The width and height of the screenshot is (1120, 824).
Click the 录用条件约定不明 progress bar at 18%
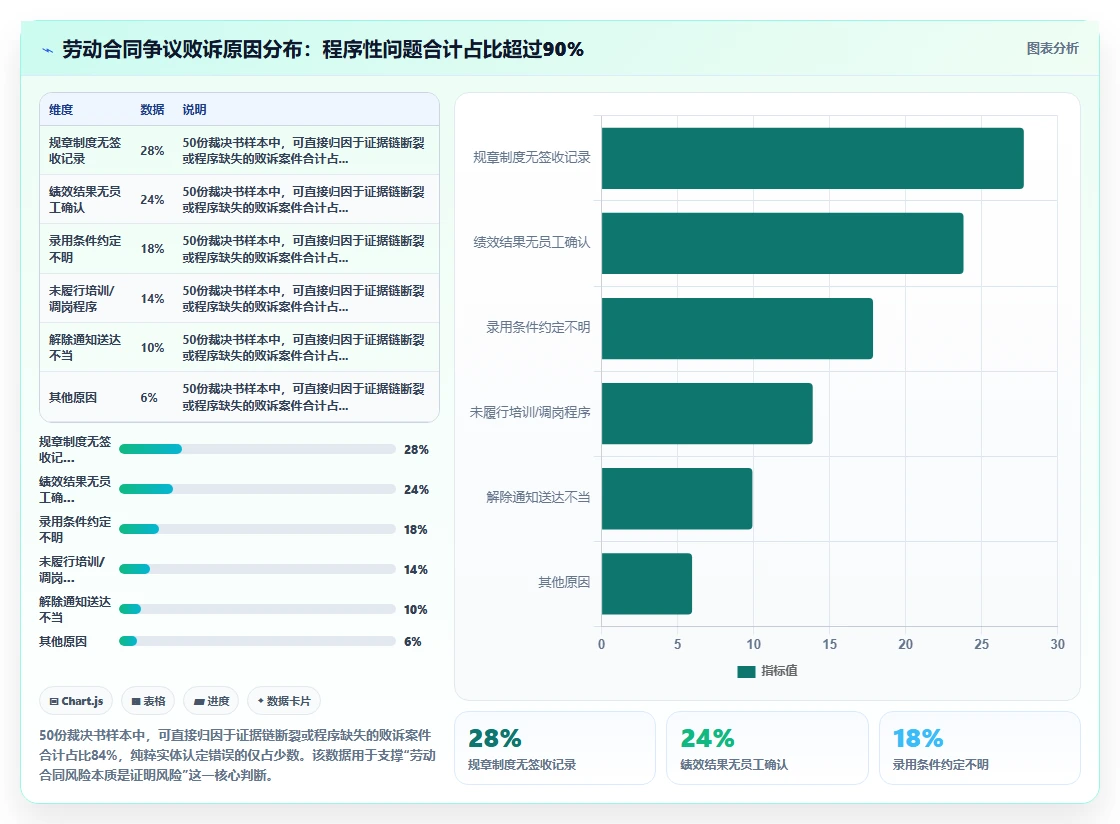pos(257,529)
